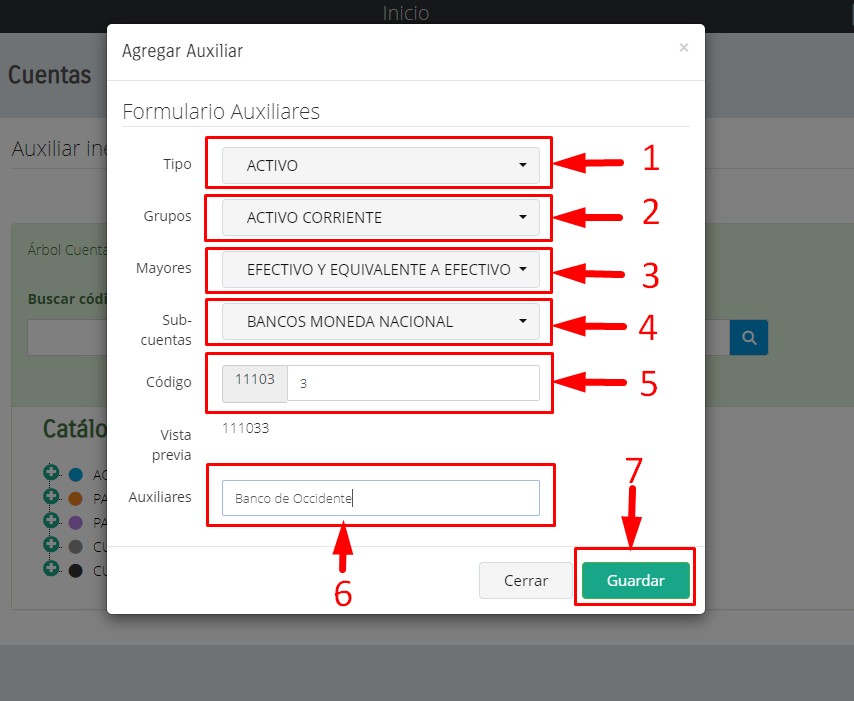The height and width of the screenshot is (701, 854).
Task: Open the Grupos dropdown showing ACTIVO CORRIENTE
Action: pos(381,217)
